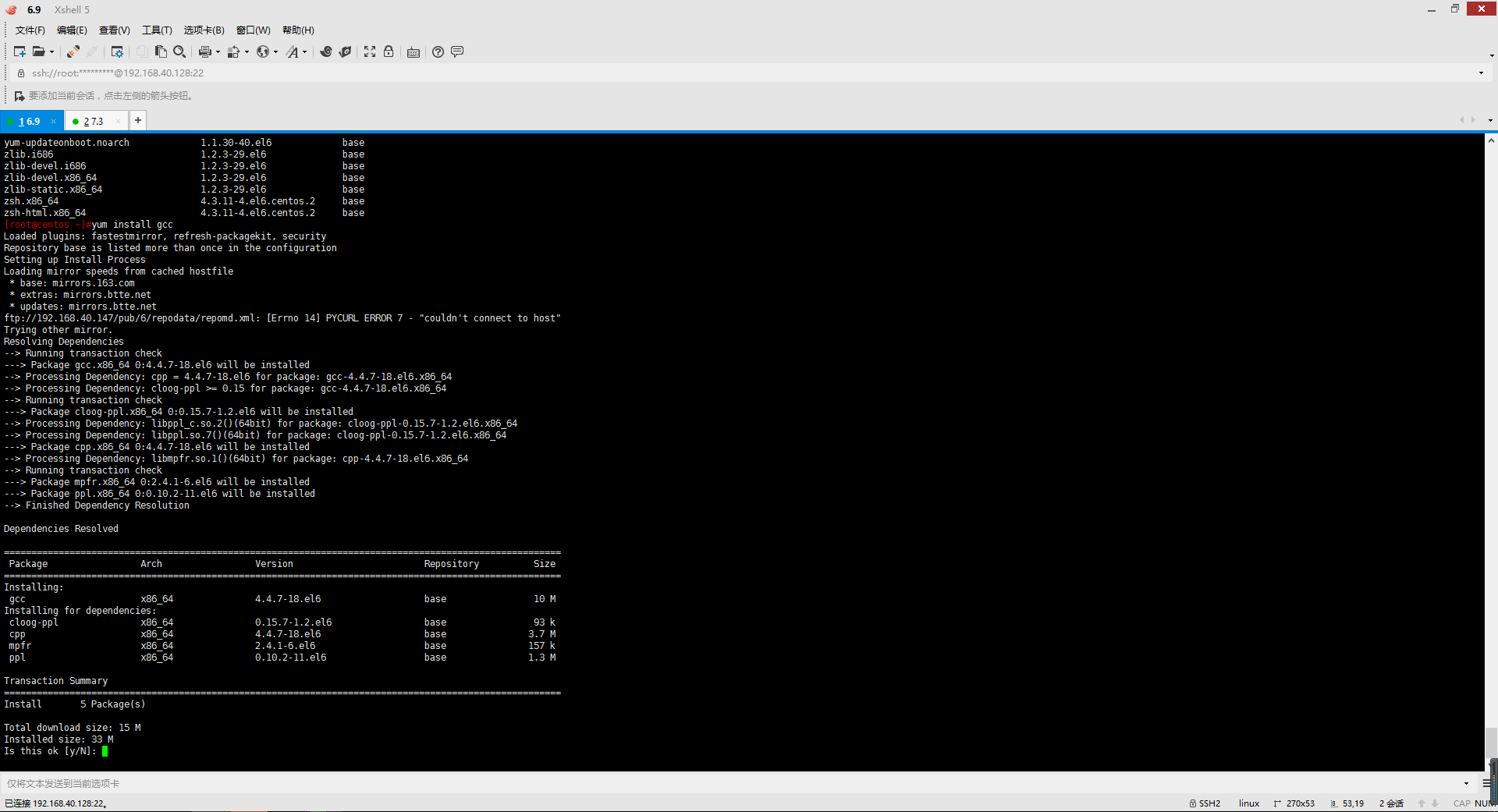1498x812 pixels.
Task: Toggle the screen lock icon
Action: pos(389,51)
